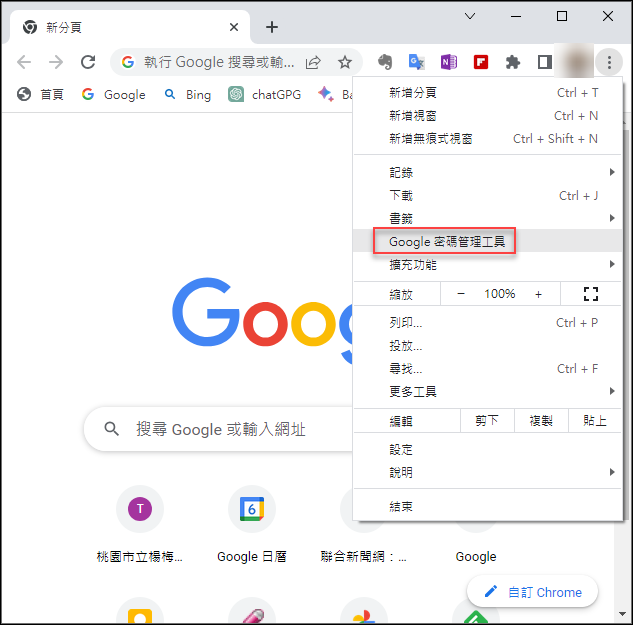Image resolution: width=633 pixels, height=625 pixels.
Task: Open the Extensions puzzle menu
Action: point(512,62)
